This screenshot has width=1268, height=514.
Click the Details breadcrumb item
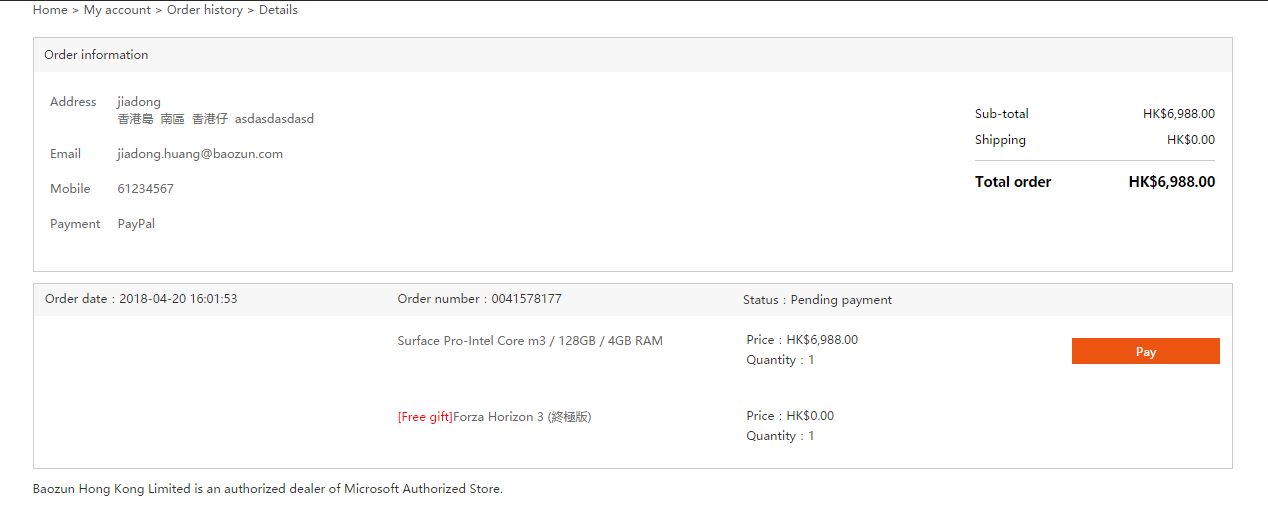tap(278, 10)
